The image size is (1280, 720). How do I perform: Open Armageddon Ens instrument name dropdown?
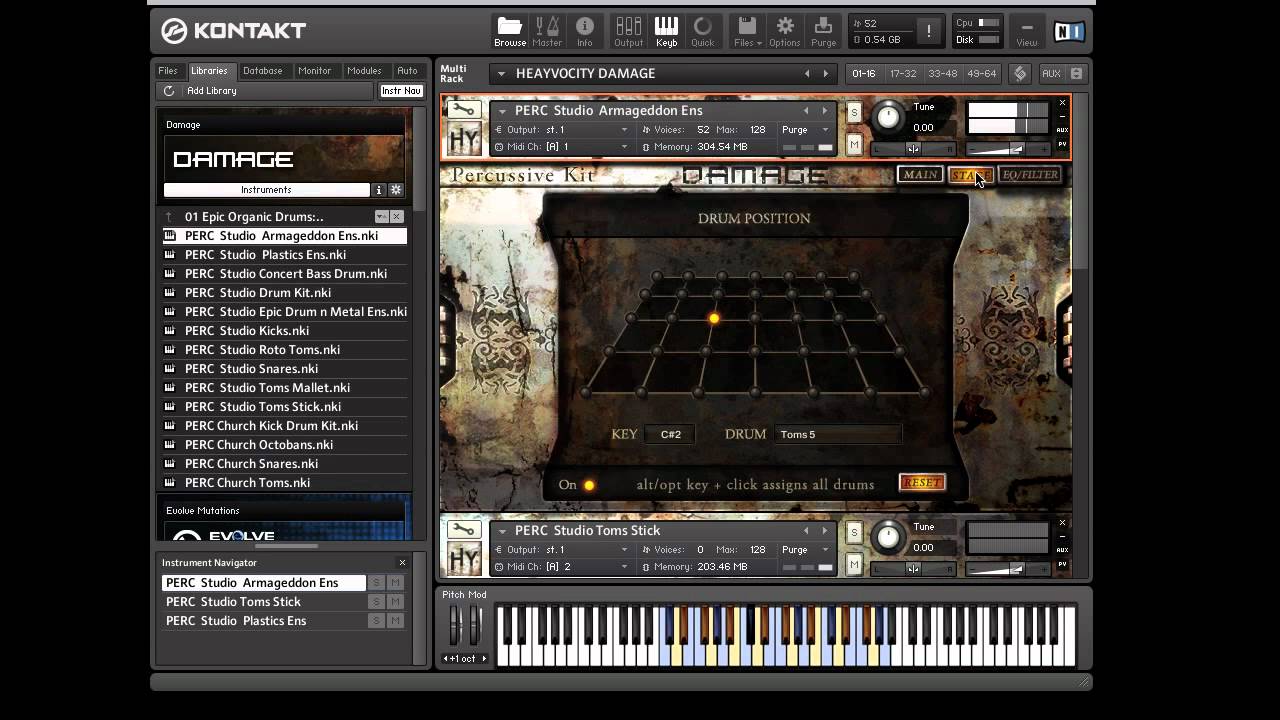[x=502, y=111]
